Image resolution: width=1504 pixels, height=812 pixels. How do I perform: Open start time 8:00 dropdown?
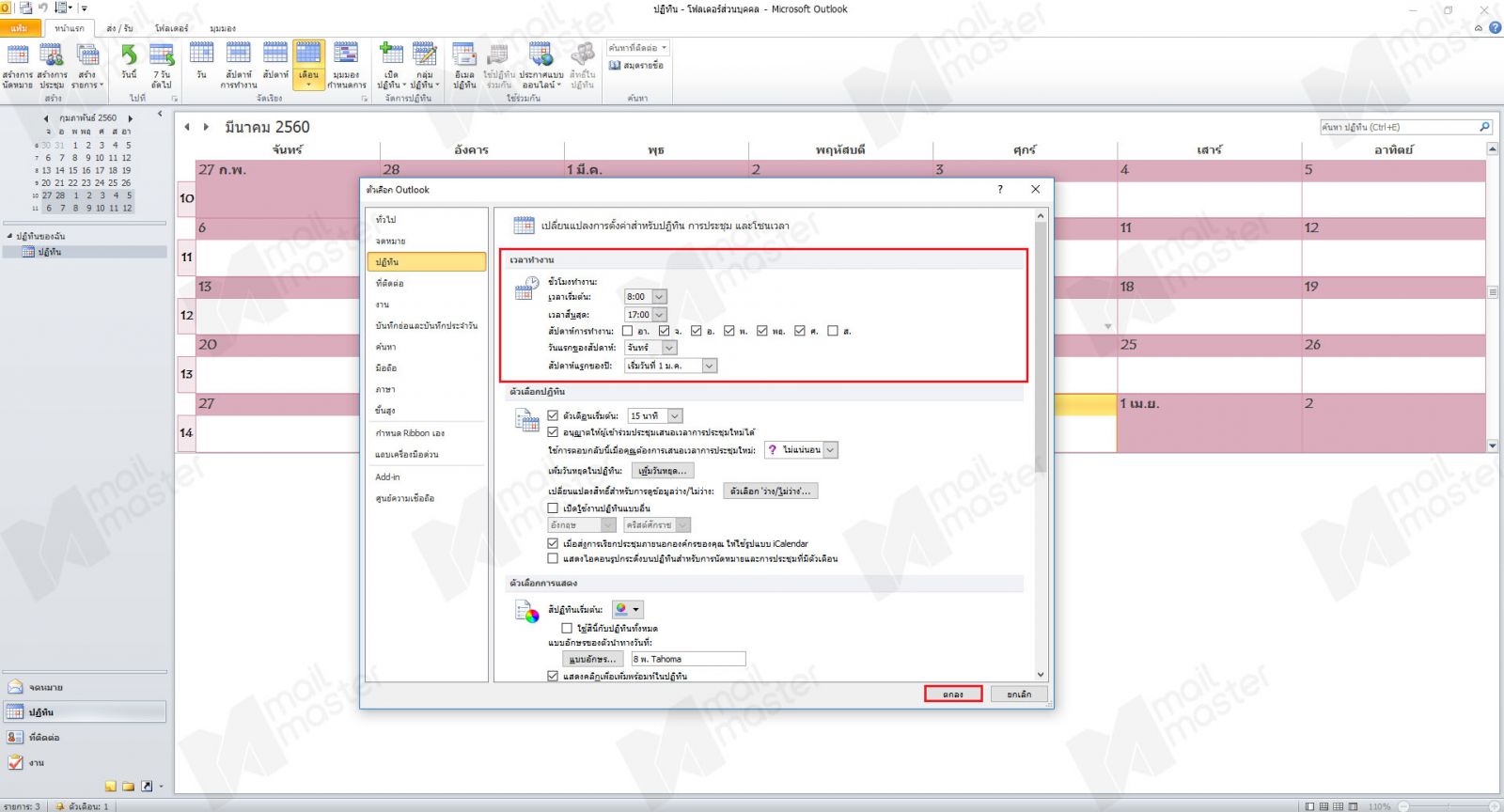point(659,297)
